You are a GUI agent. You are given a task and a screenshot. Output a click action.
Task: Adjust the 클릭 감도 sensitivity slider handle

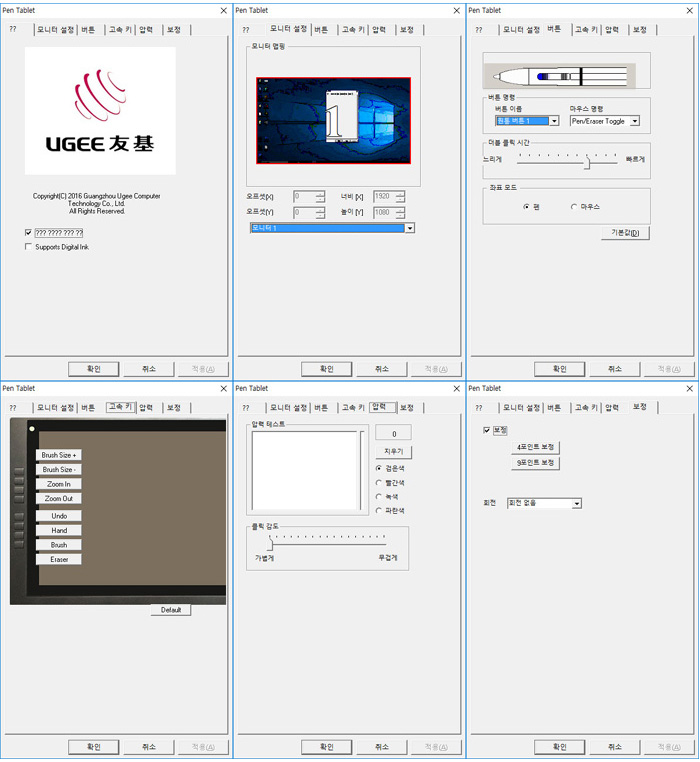tap(270, 542)
